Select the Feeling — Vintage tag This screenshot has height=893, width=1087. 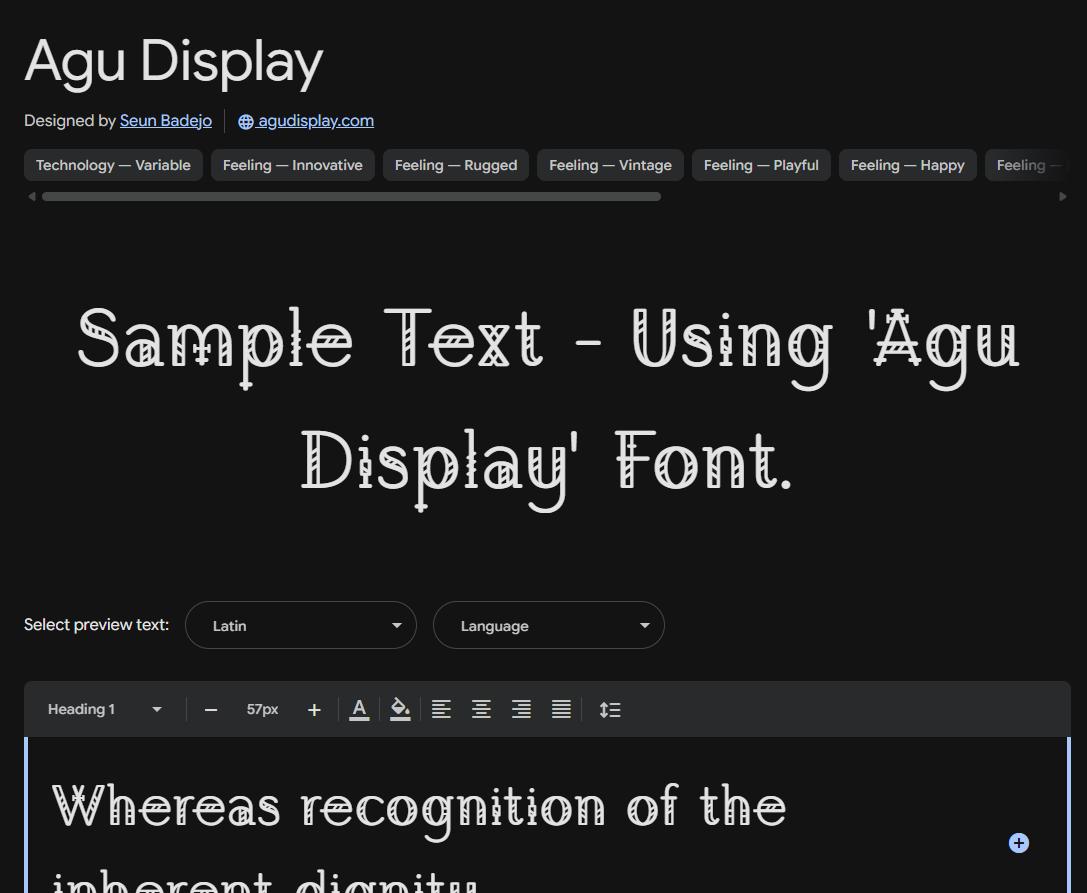point(610,165)
